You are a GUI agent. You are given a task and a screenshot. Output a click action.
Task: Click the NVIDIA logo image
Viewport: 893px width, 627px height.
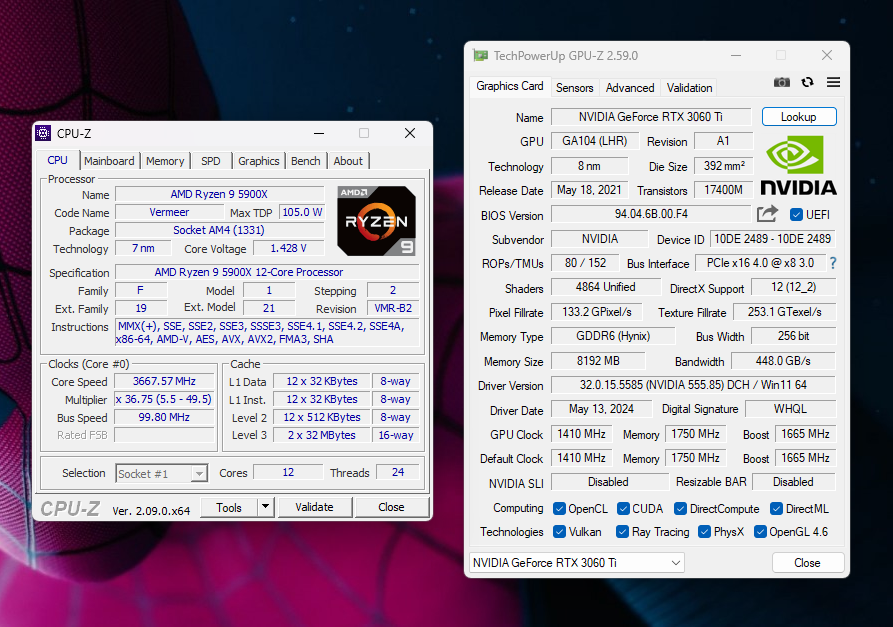(x=798, y=166)
